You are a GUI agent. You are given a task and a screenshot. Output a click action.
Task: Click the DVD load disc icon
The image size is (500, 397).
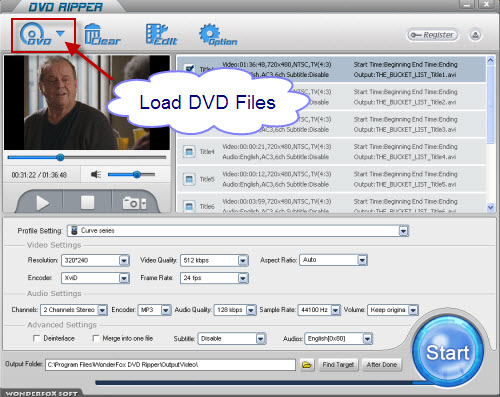35,34
